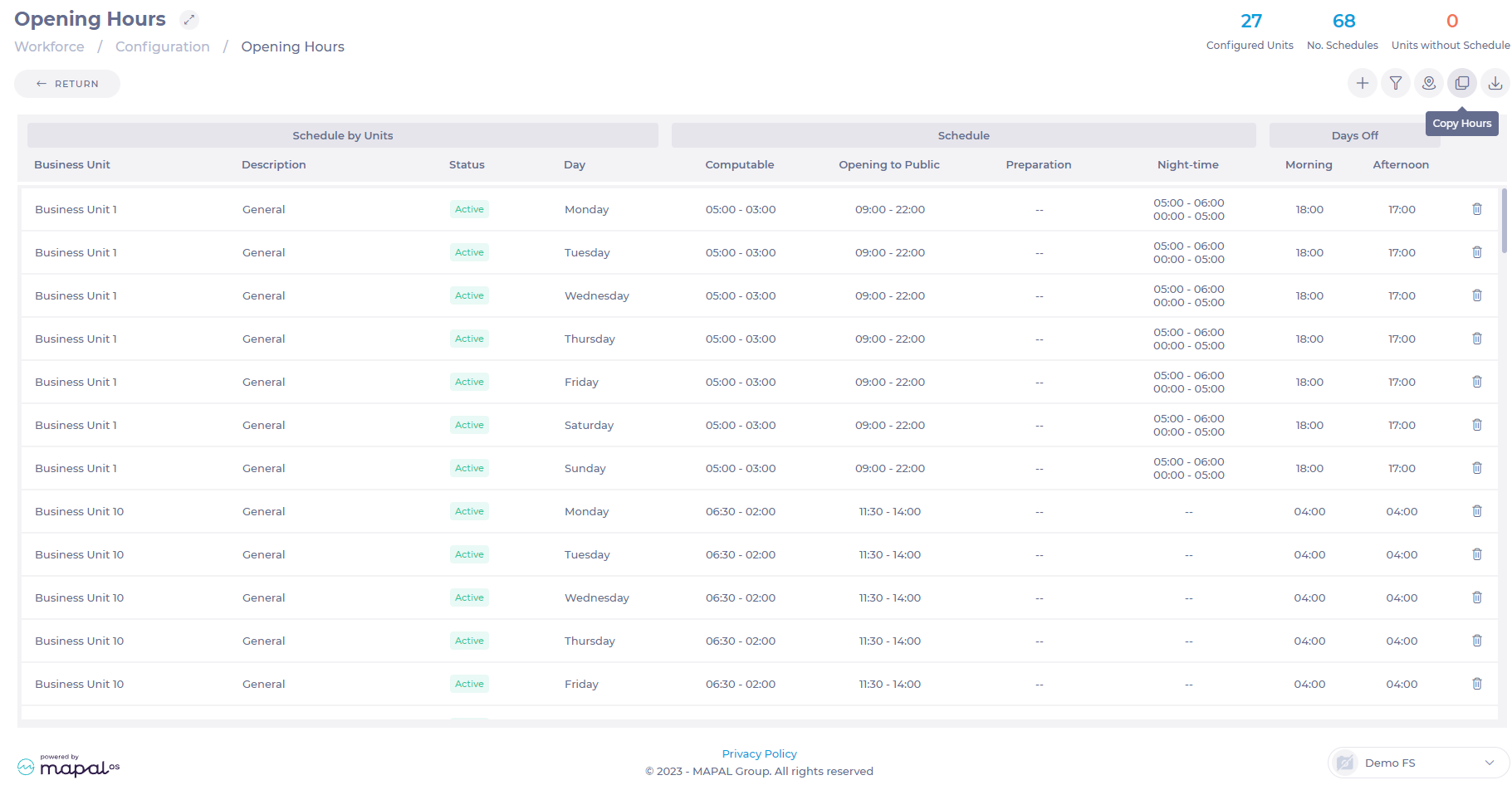The height and width of the screenshot is (785, 1512).
Task: Delete Business Unit 1 Thursday row
Action: [x=1477, y=339]
